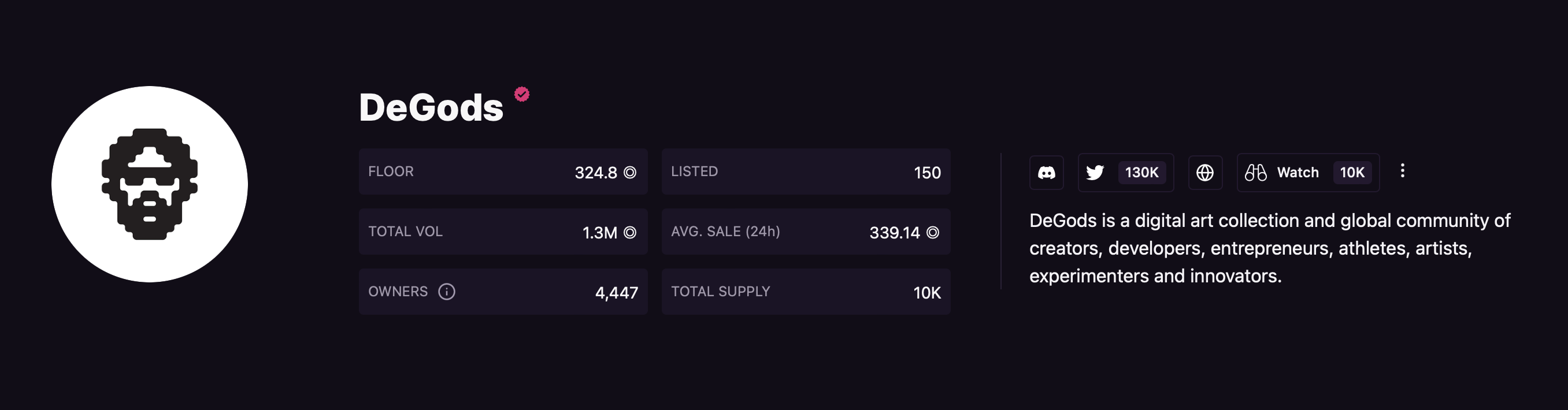
Task: Click the binoculars Watch icon
Action: (1256, 173)
